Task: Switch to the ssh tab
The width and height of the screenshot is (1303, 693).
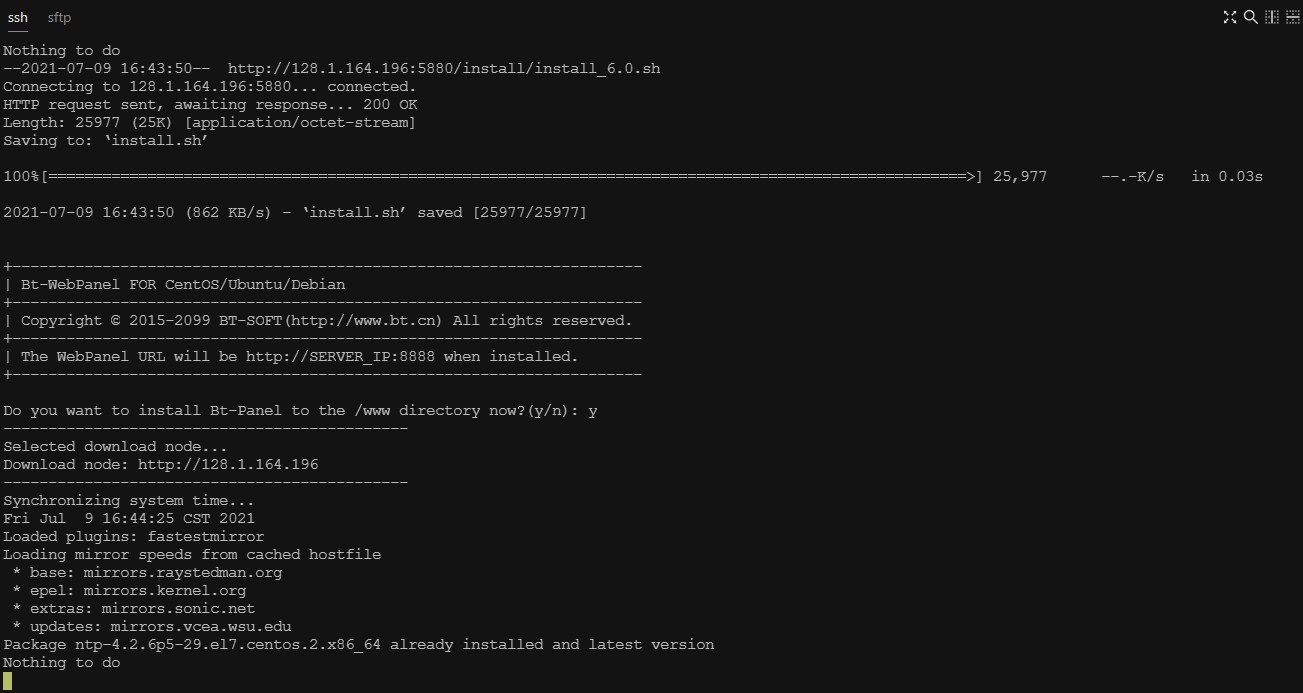Action: [18, 18]
